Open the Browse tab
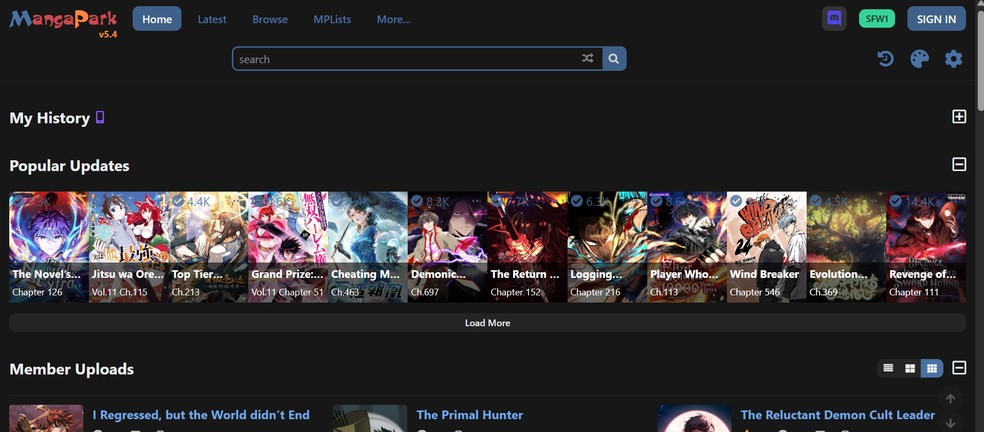984x432 pixels. (270, 19)
